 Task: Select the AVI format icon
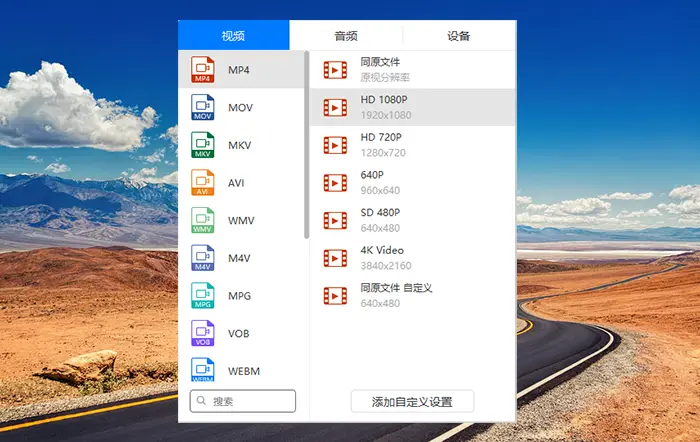[203, 183]
